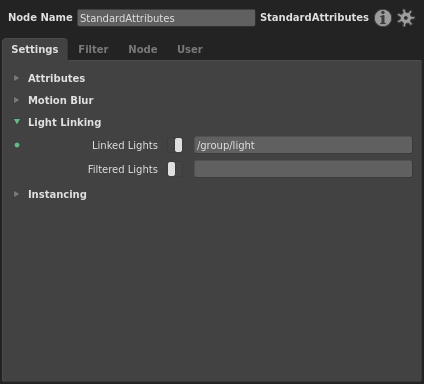Open the node info icon
The width and height of the screenshot is (424, 384).
(x=383, y=18)
